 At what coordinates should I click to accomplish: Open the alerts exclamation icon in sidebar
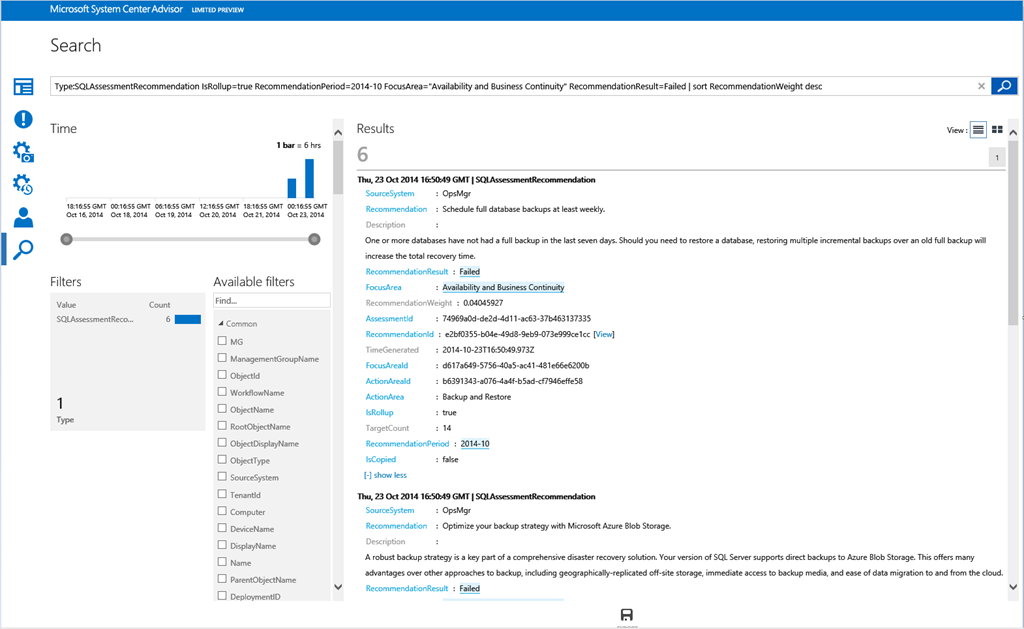(23, 119)
